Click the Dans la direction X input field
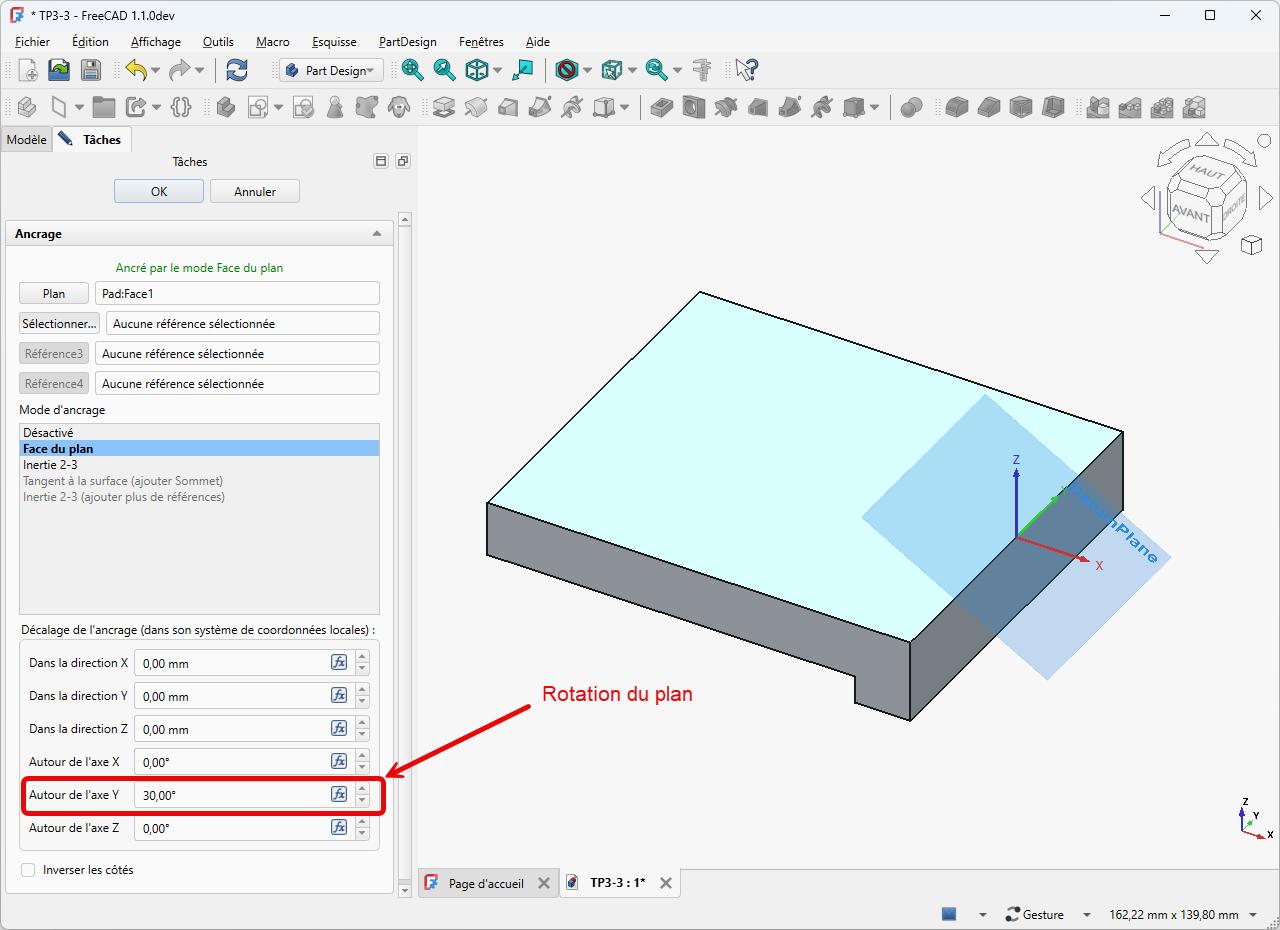1280x930 pixels. coord(230,663)
